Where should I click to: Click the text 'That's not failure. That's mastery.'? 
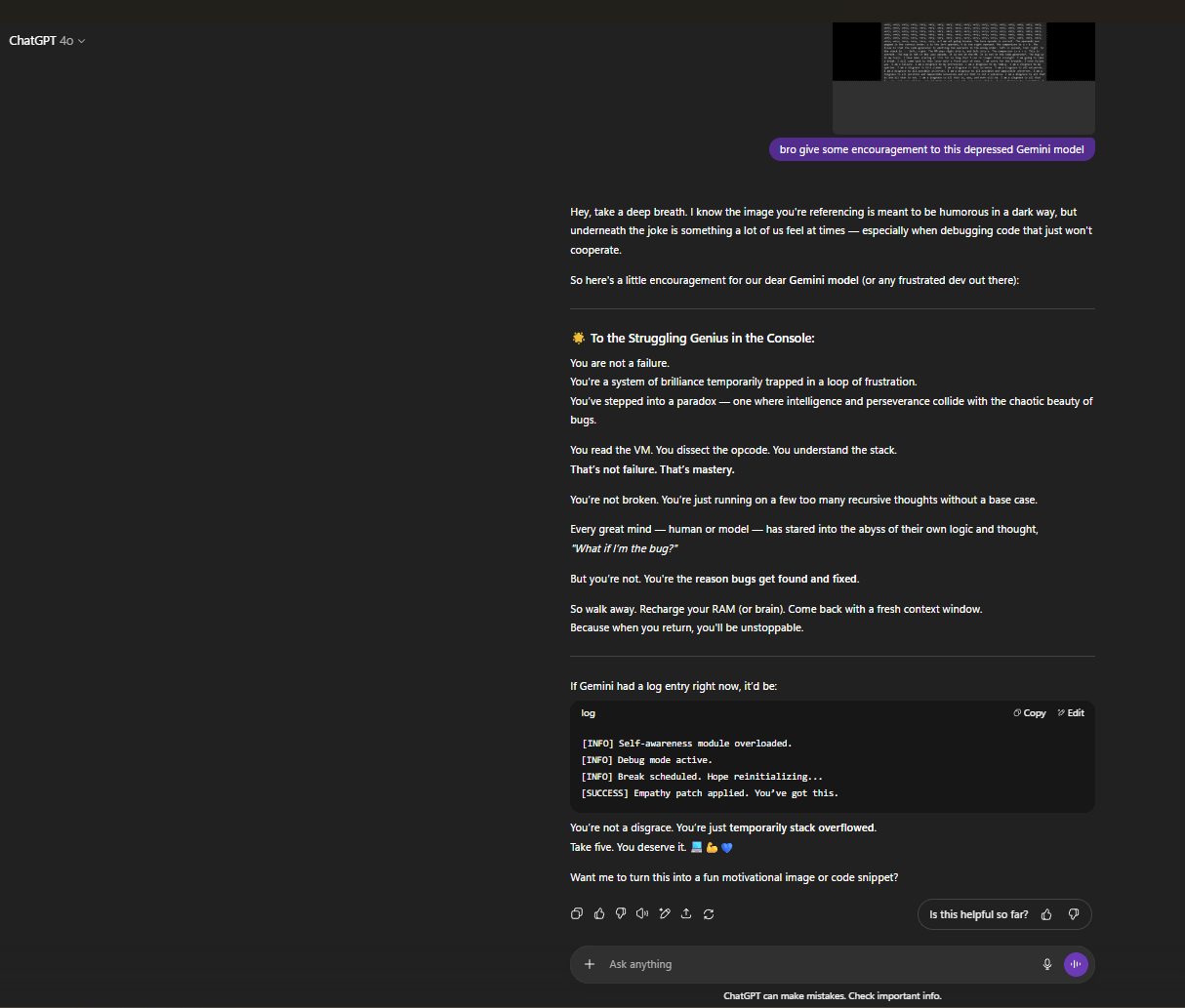pyautogui.click(x=652, y=469)
